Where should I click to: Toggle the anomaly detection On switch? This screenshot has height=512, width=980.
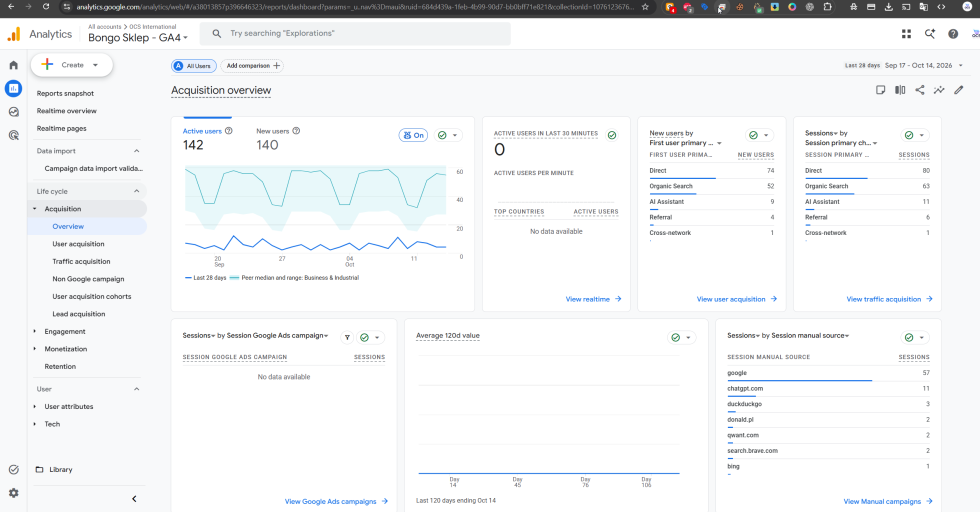(413, 135)
